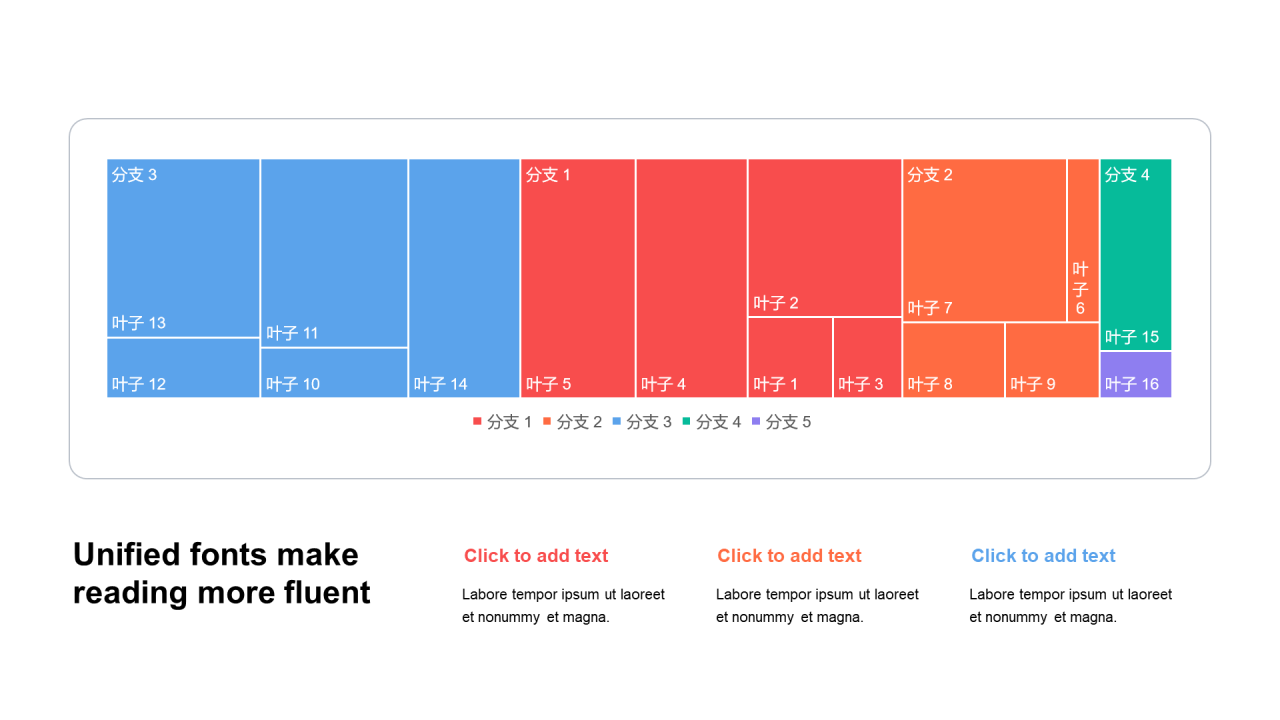Select the blue 分支 3 legend swatch
Screen dimensions: 1280x720
coord(616,422)
